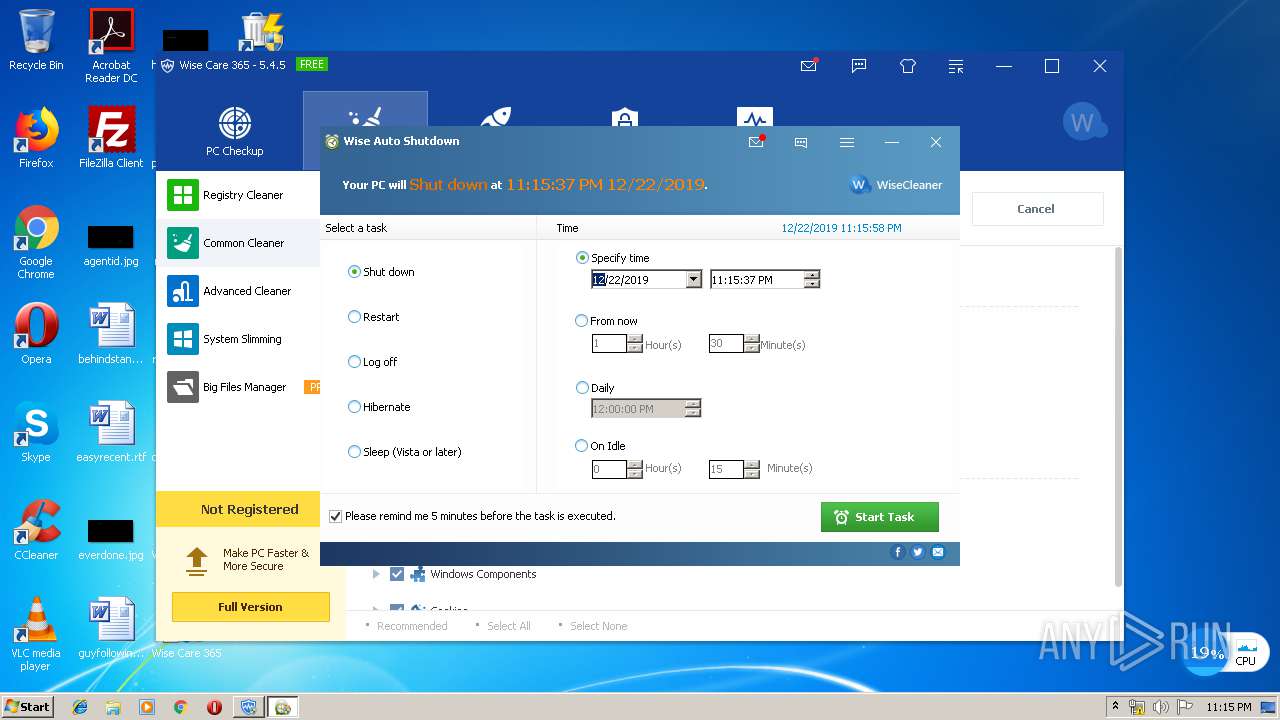Click the Advanced Cleaner blue icon
This screenshot has width=1280, height=720.
pyautogui.click(x=182, y=291)
